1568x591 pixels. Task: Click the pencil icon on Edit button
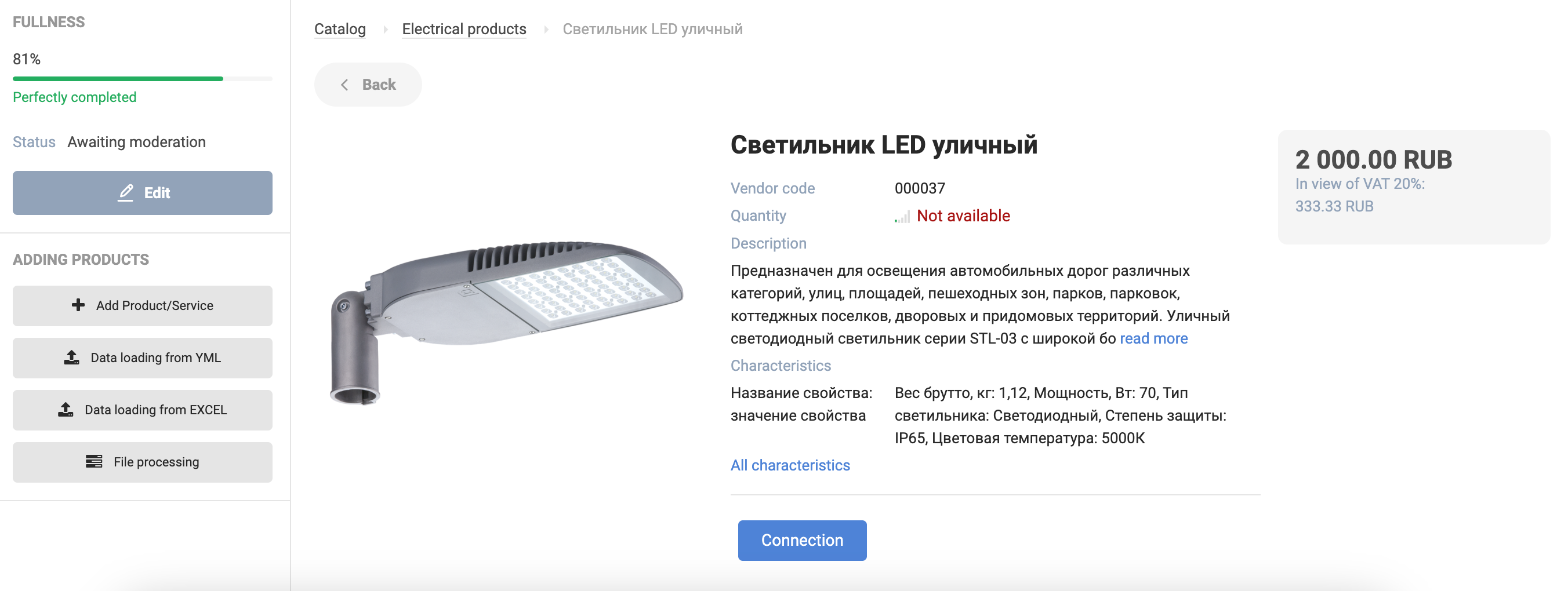click(125, 193)
